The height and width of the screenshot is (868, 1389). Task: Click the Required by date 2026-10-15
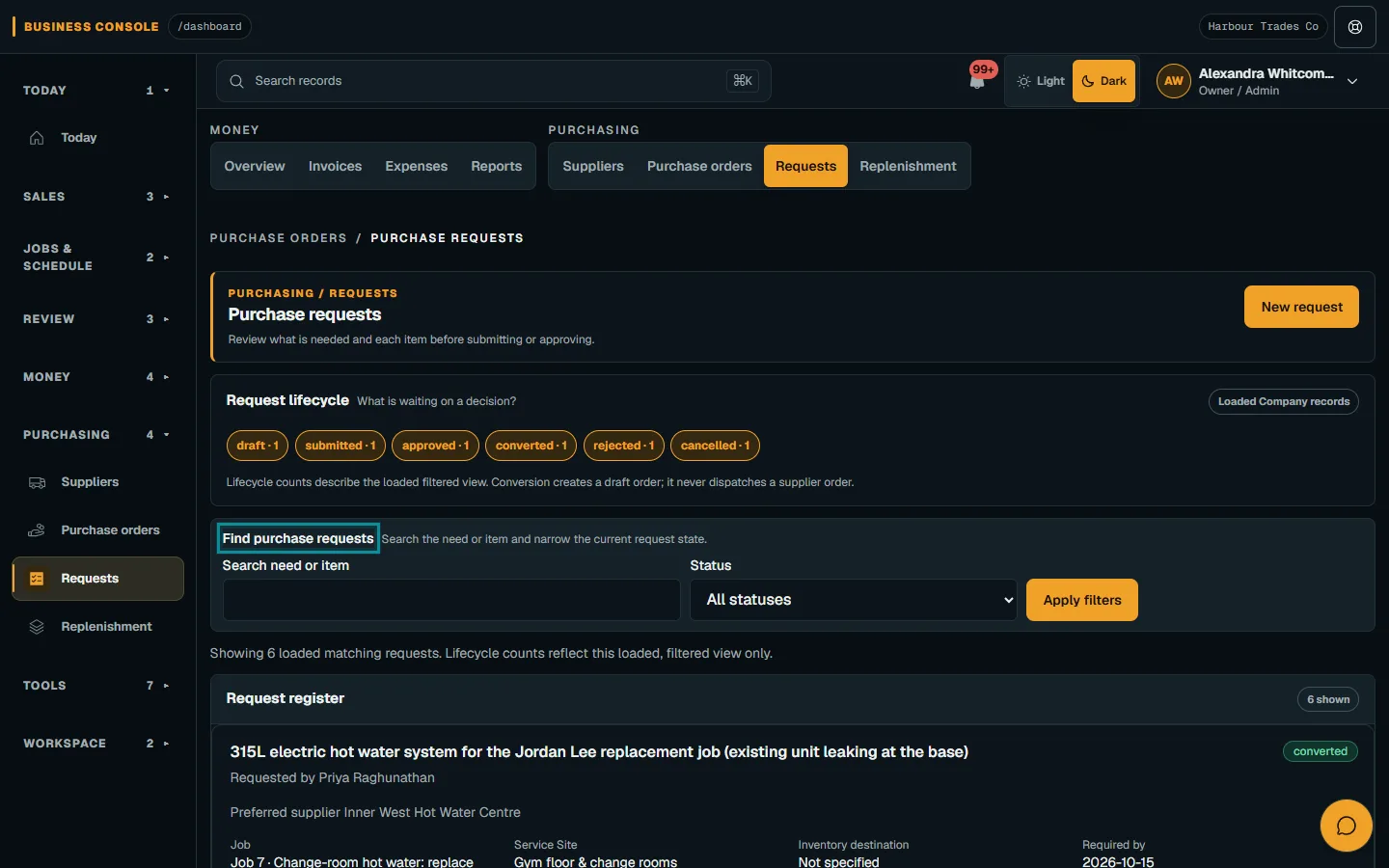click(1117, 862)
